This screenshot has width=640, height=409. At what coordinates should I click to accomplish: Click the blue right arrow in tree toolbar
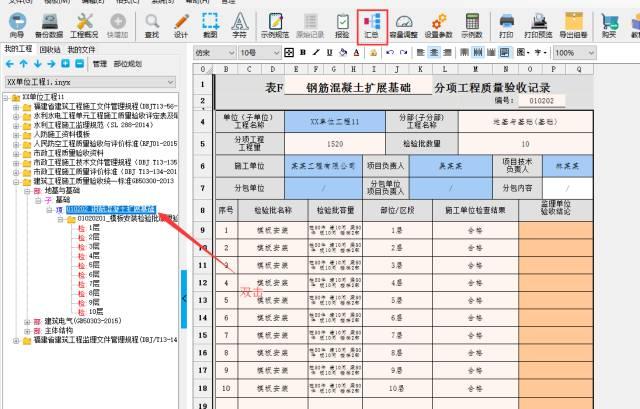pos(51,64)
